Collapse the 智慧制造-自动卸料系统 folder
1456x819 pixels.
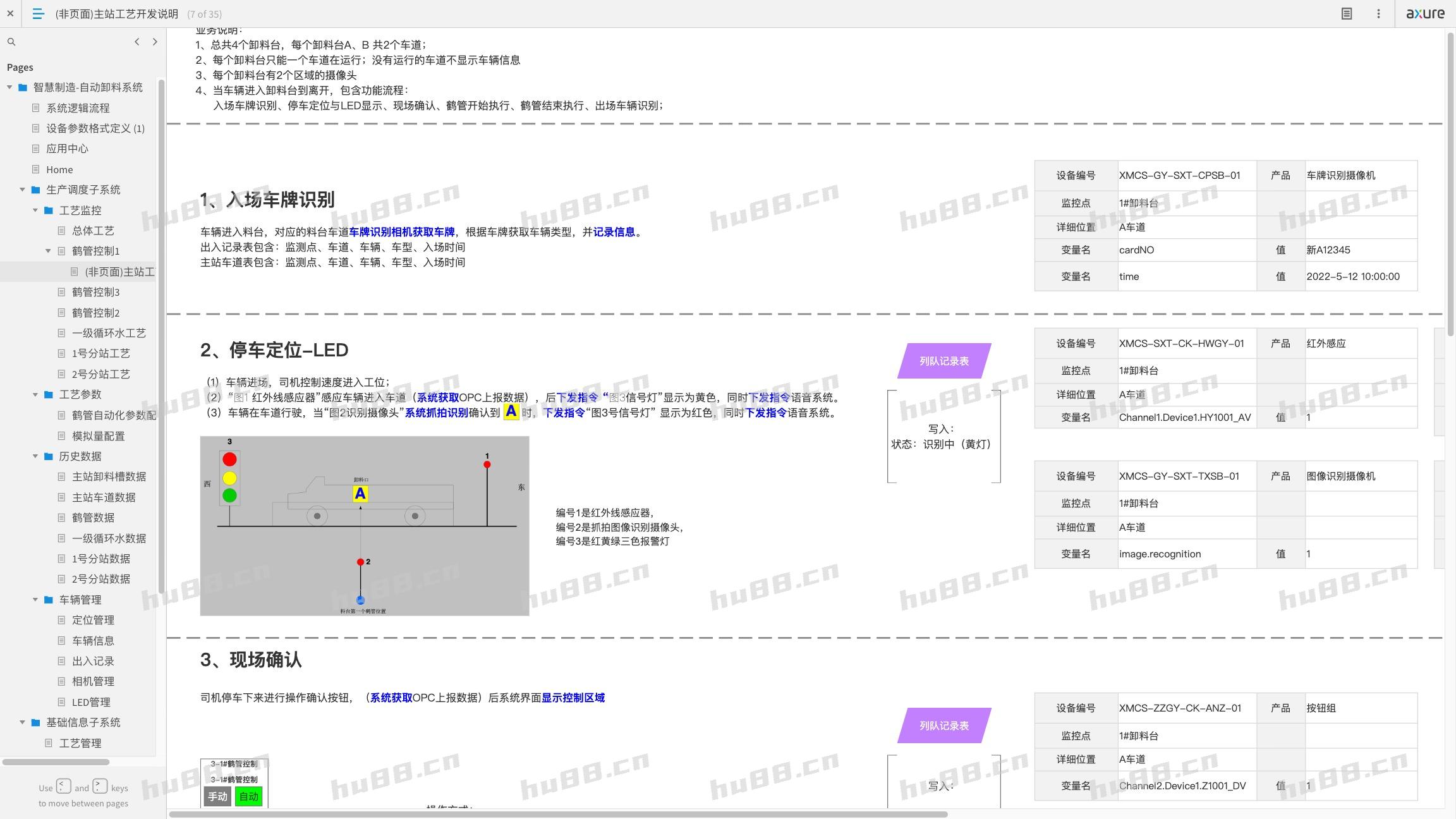[x=9, y=87]
